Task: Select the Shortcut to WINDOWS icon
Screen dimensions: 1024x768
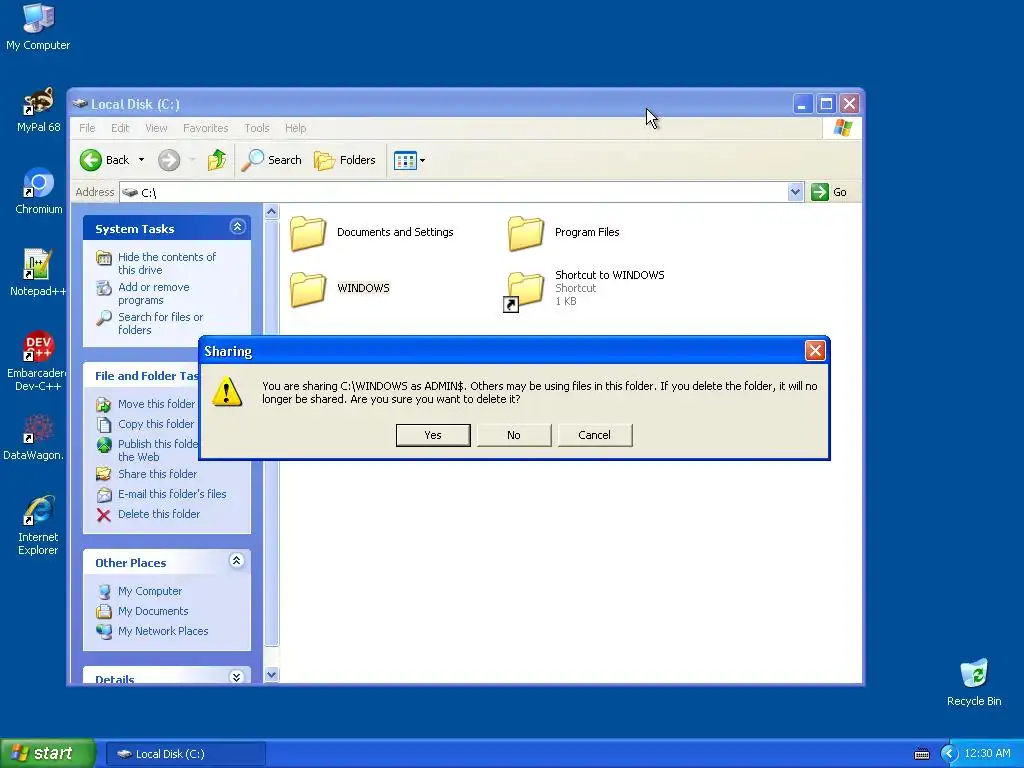Action: 524,290
